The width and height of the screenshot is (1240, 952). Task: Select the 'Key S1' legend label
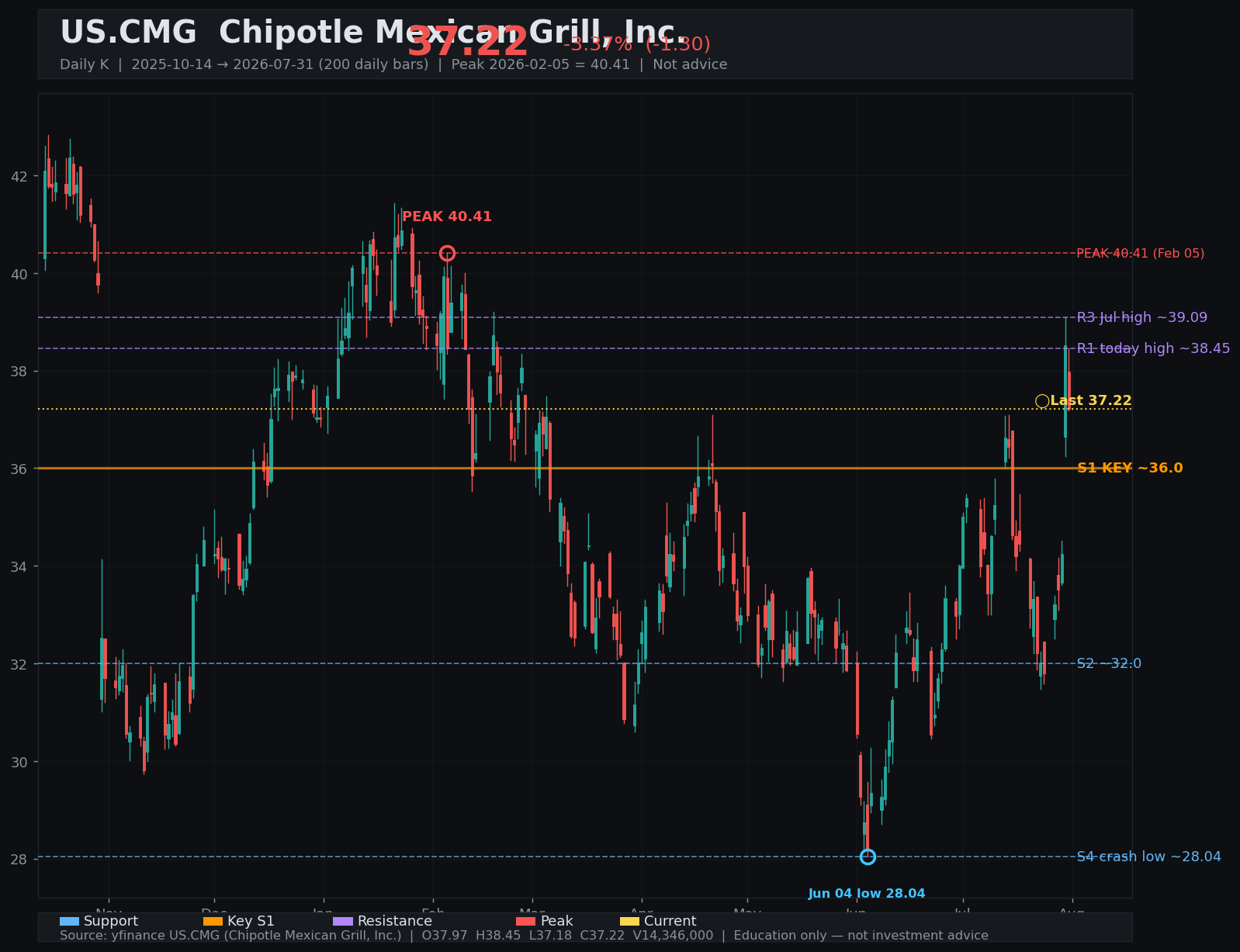[251, 921]
